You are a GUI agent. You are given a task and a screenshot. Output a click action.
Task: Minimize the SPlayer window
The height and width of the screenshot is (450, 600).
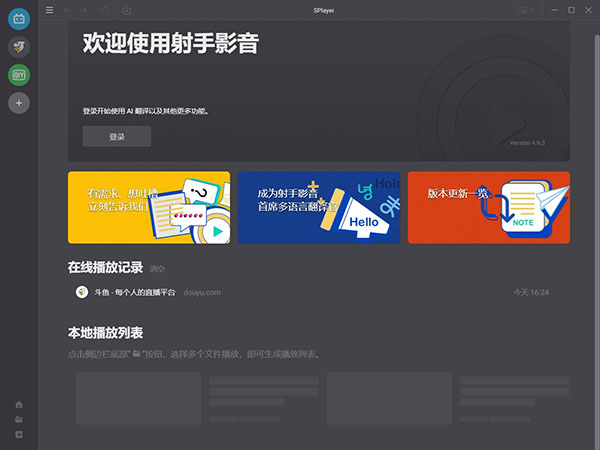point(554,10)
